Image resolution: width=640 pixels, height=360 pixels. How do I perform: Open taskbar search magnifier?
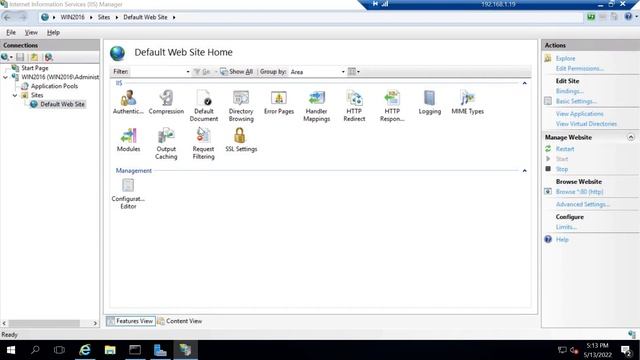click(35, 350)
